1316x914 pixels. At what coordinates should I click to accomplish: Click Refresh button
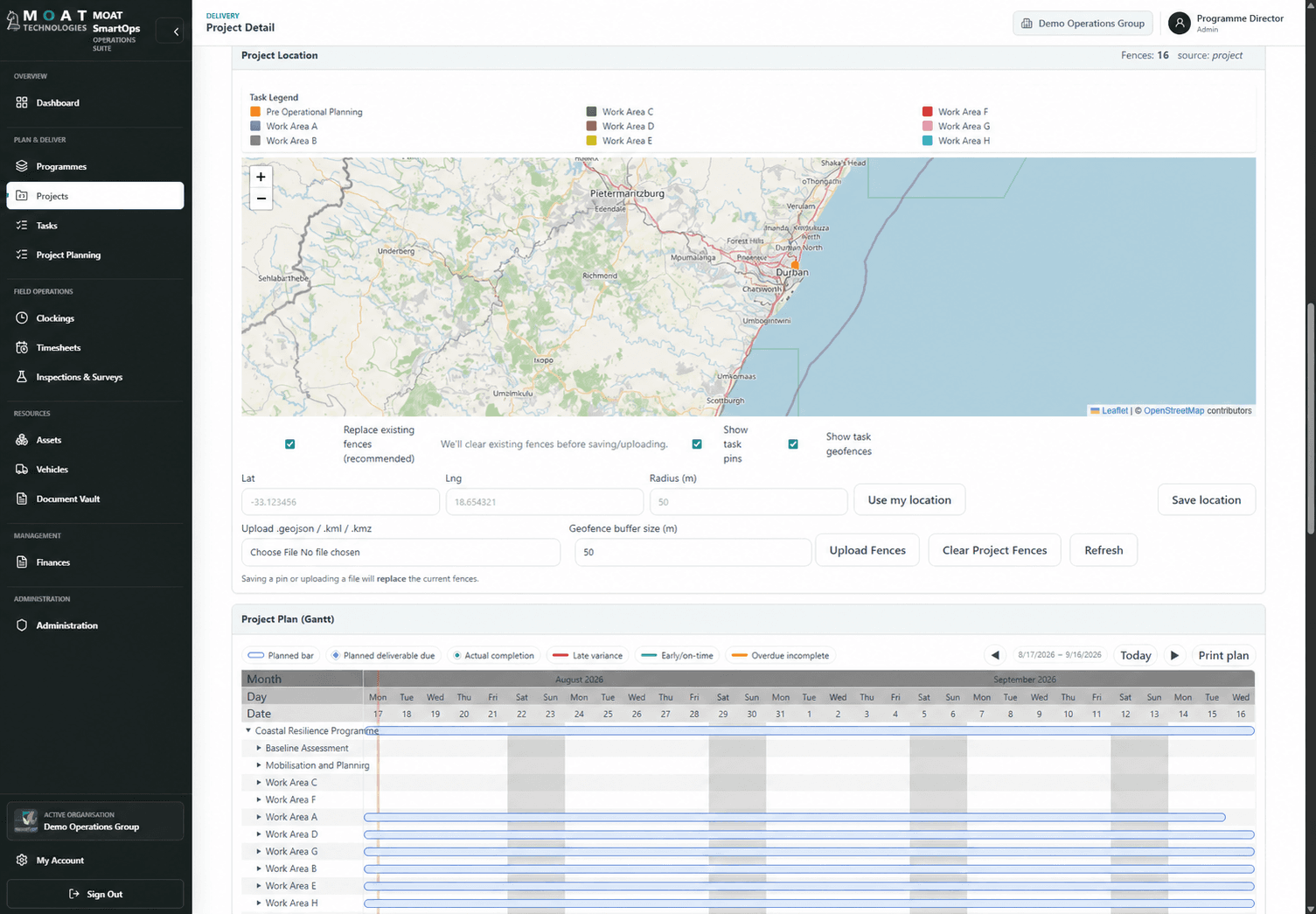pos(1104,550)
